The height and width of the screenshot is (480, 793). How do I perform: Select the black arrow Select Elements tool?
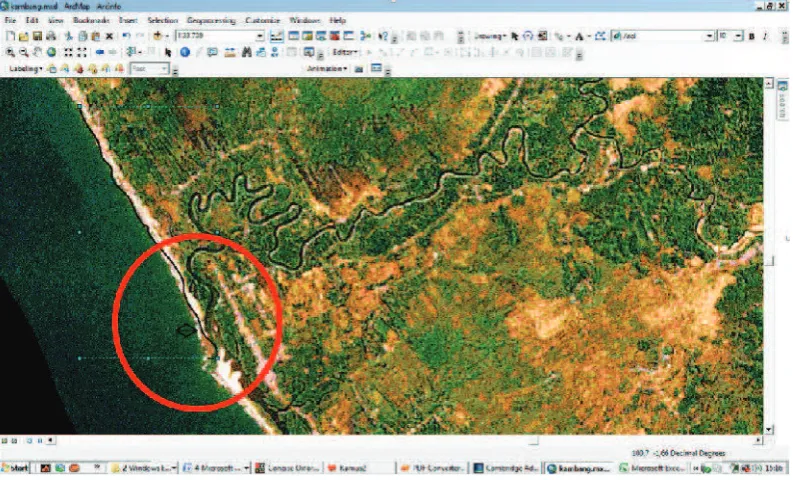coord(168,53)
